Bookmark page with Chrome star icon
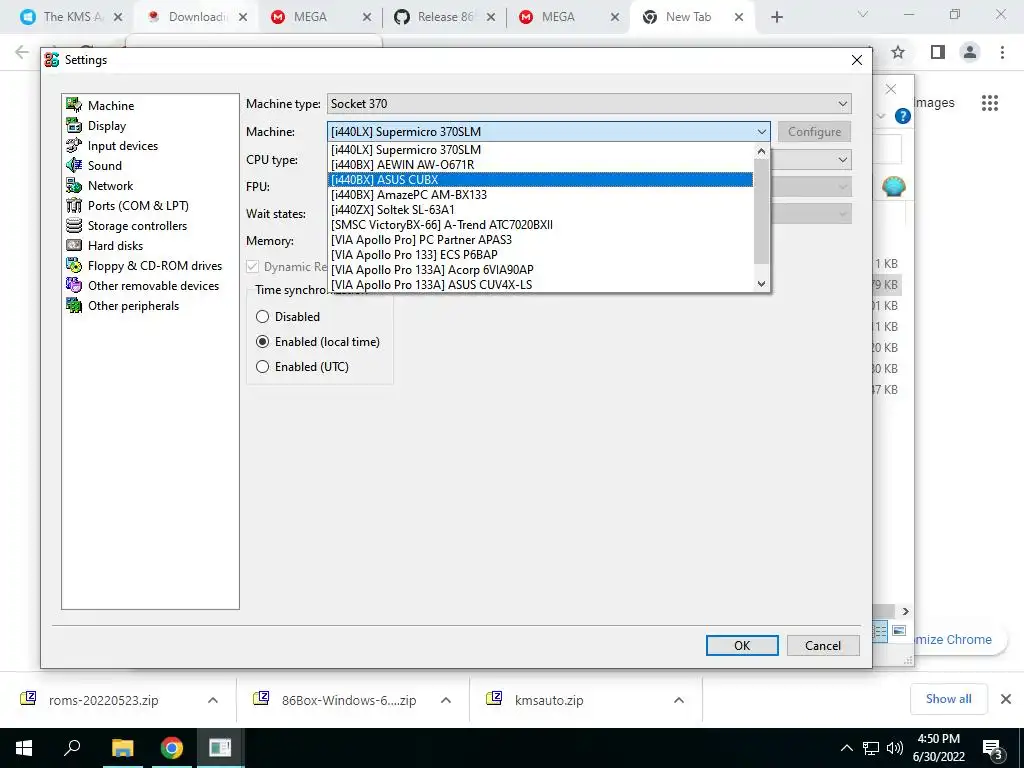Screen dimensions: 1024x768 coord(898,52)
